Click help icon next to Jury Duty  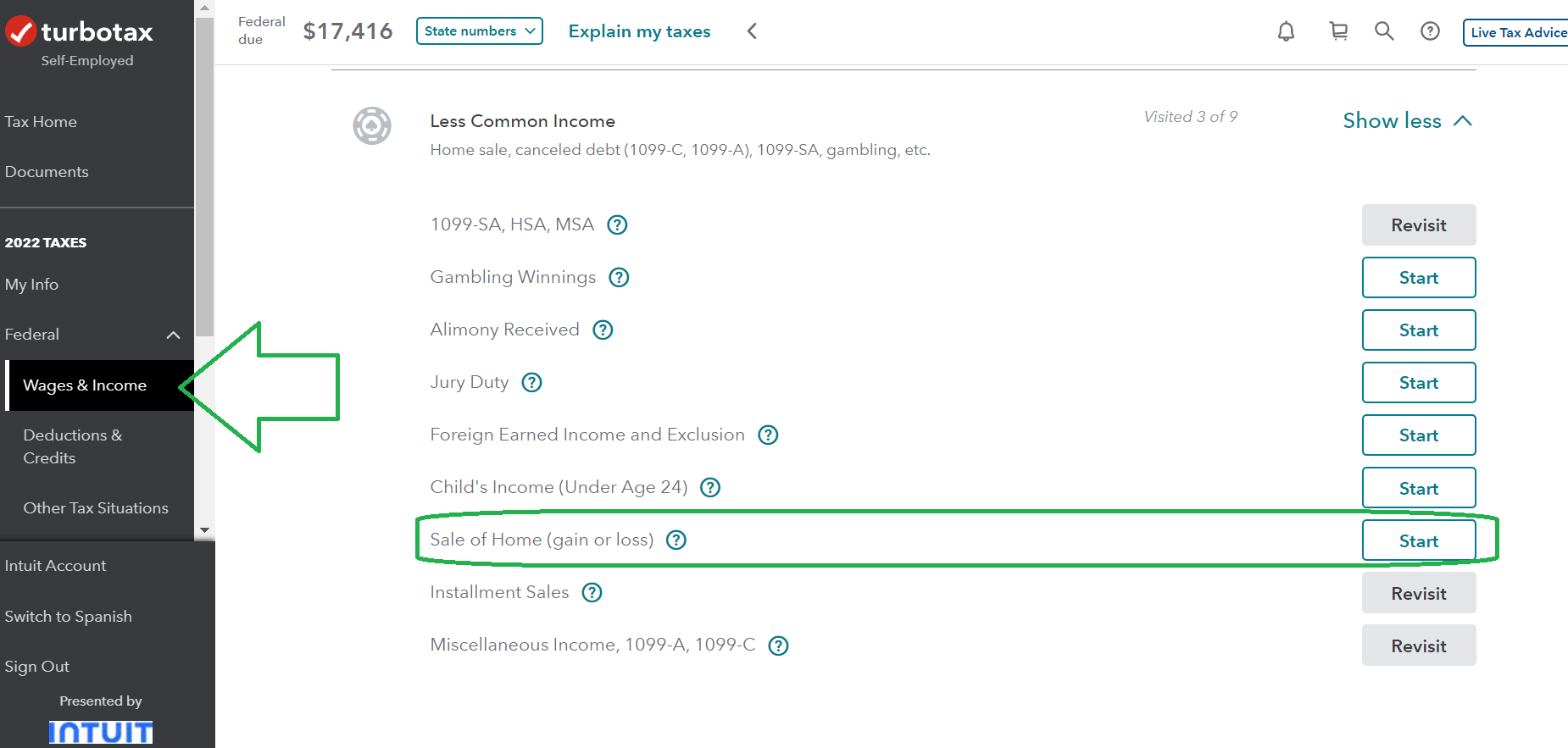[531, 383]
